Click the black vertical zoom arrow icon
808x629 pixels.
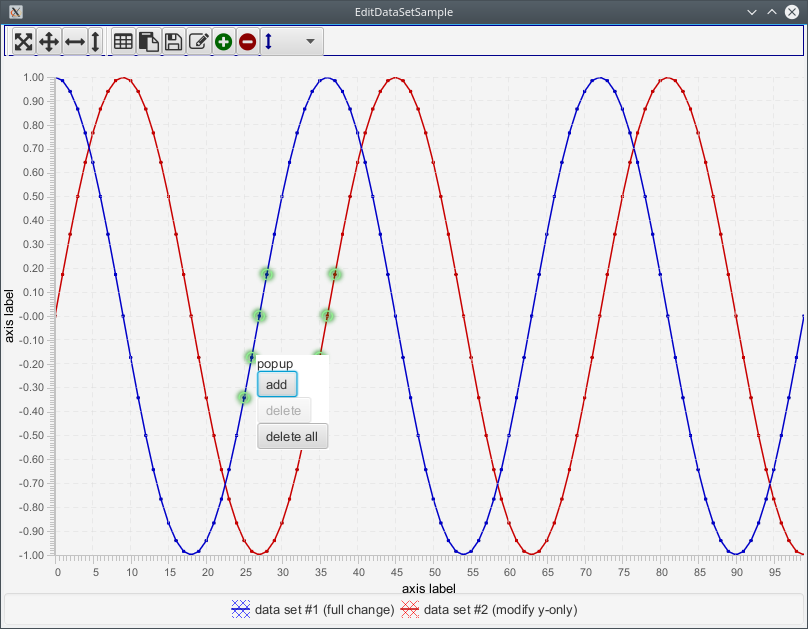coord(95,42)
